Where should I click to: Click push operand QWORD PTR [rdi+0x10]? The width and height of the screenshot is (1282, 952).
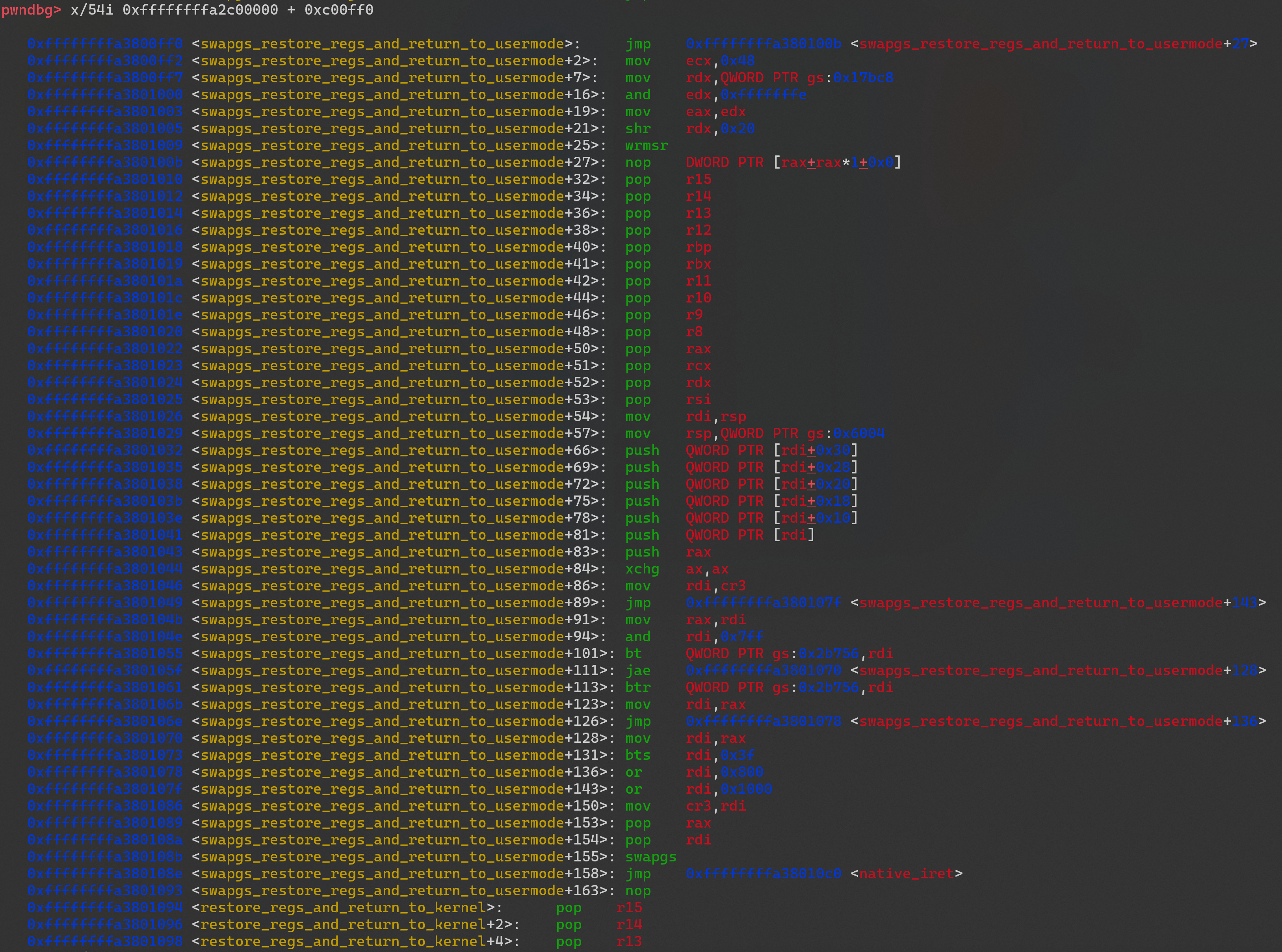[x=772, y=518]
